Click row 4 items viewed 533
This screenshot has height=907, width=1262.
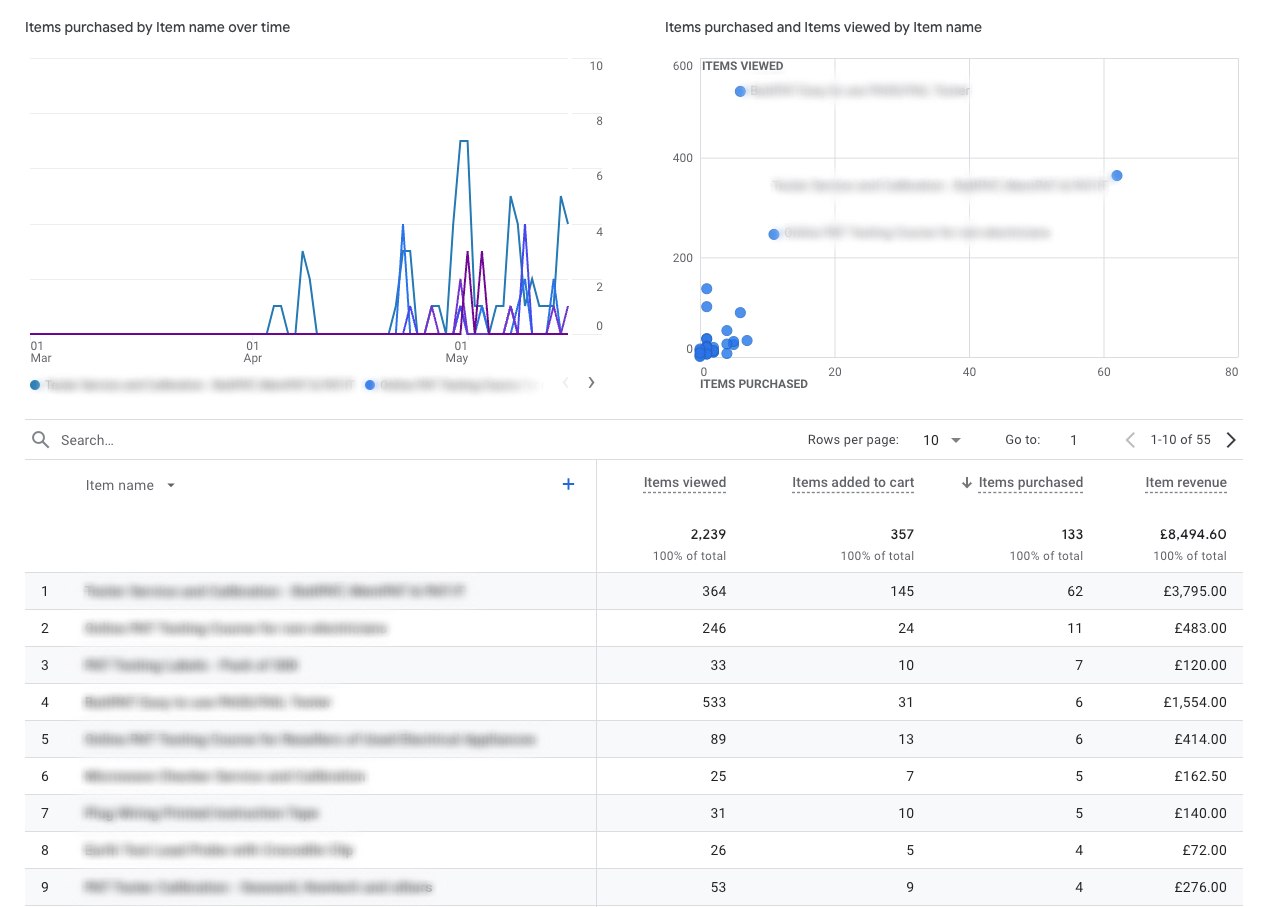(714, 702)
